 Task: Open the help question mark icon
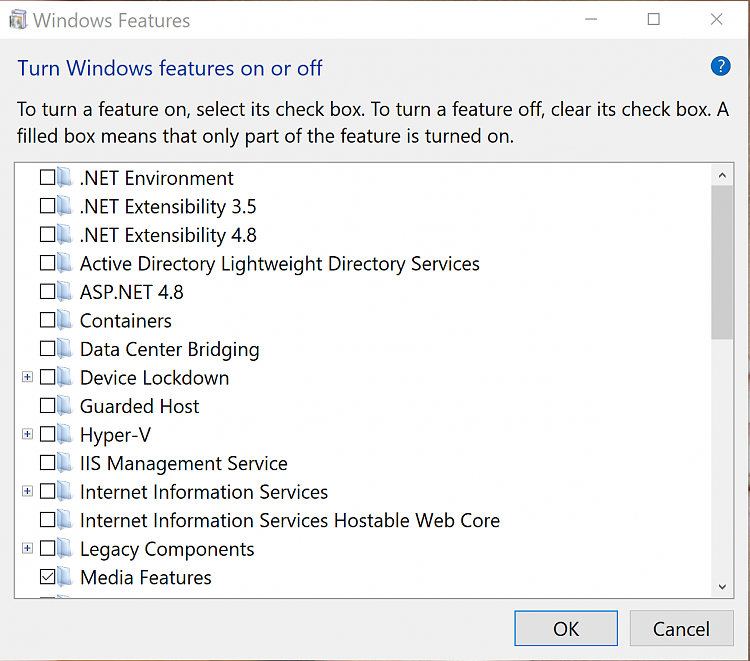(x=720, y=66)
